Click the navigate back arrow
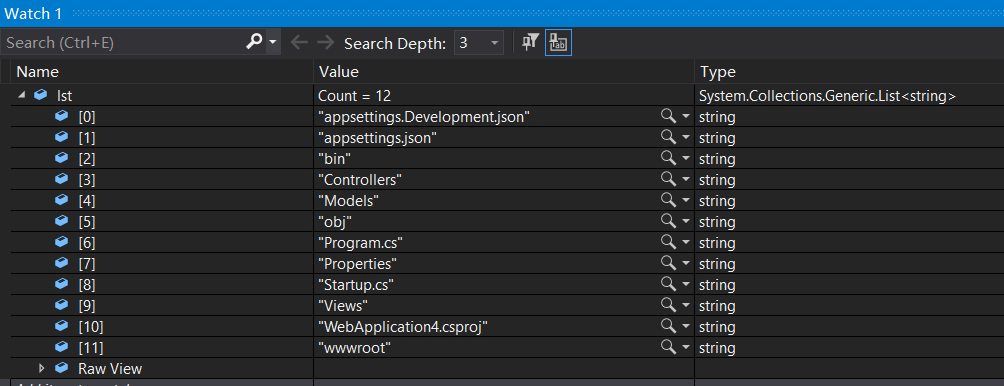The width and height of the screenshot is (1004, 386). pos(299,43)
